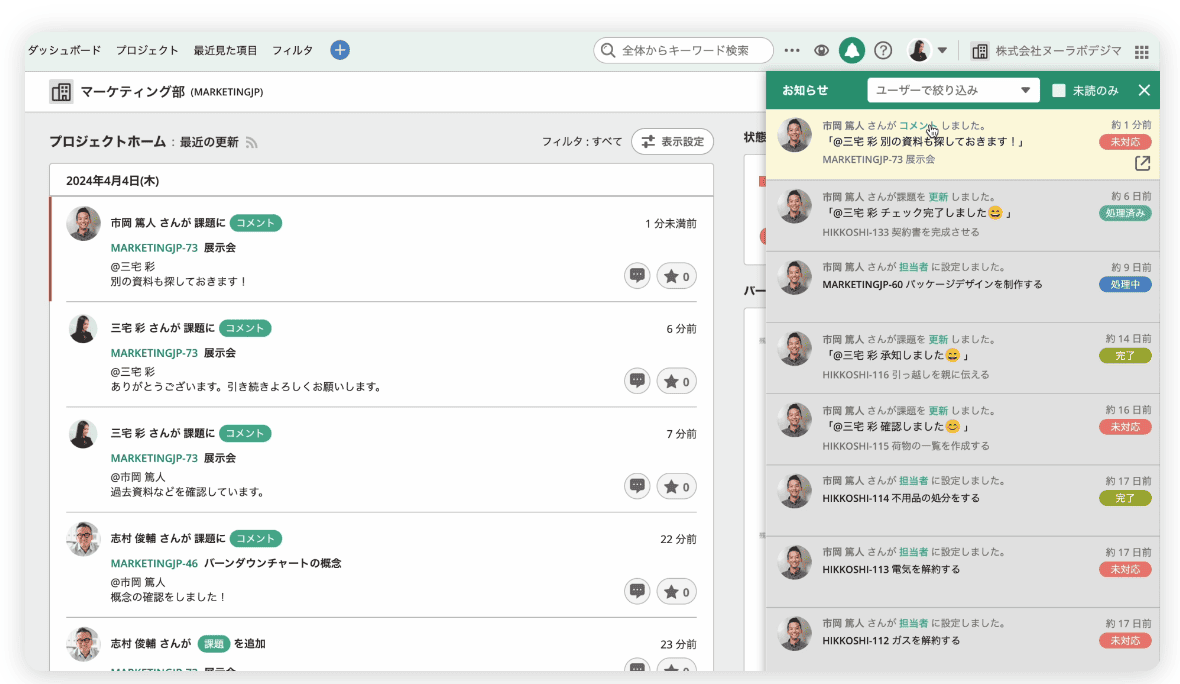The height and width of the screenshot is (684, 1180).
Task: Enable the 未読のみ checkbox
Action: [x=1059, y=90]
